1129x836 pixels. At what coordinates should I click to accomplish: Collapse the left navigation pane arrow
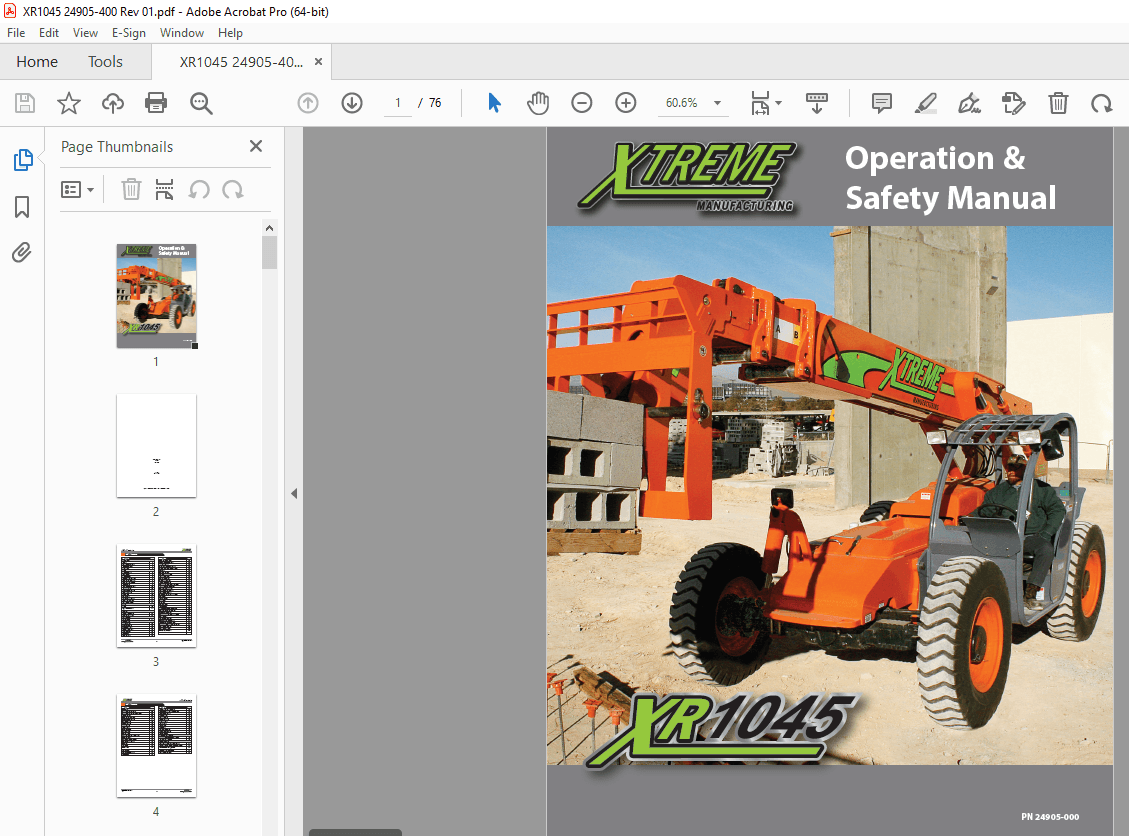(x=293, y=493)
